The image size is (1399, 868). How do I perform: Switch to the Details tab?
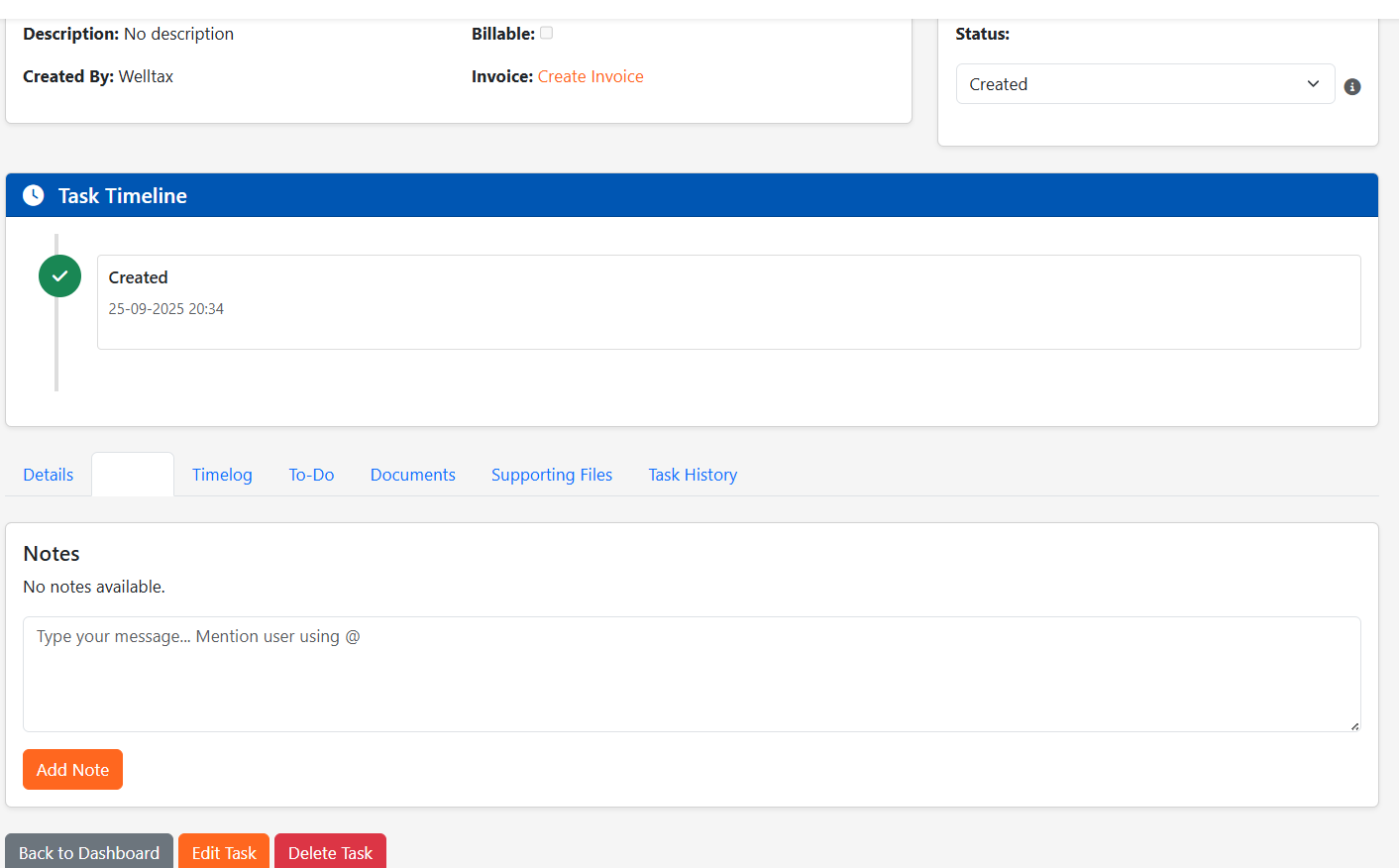tap(47, 474)
